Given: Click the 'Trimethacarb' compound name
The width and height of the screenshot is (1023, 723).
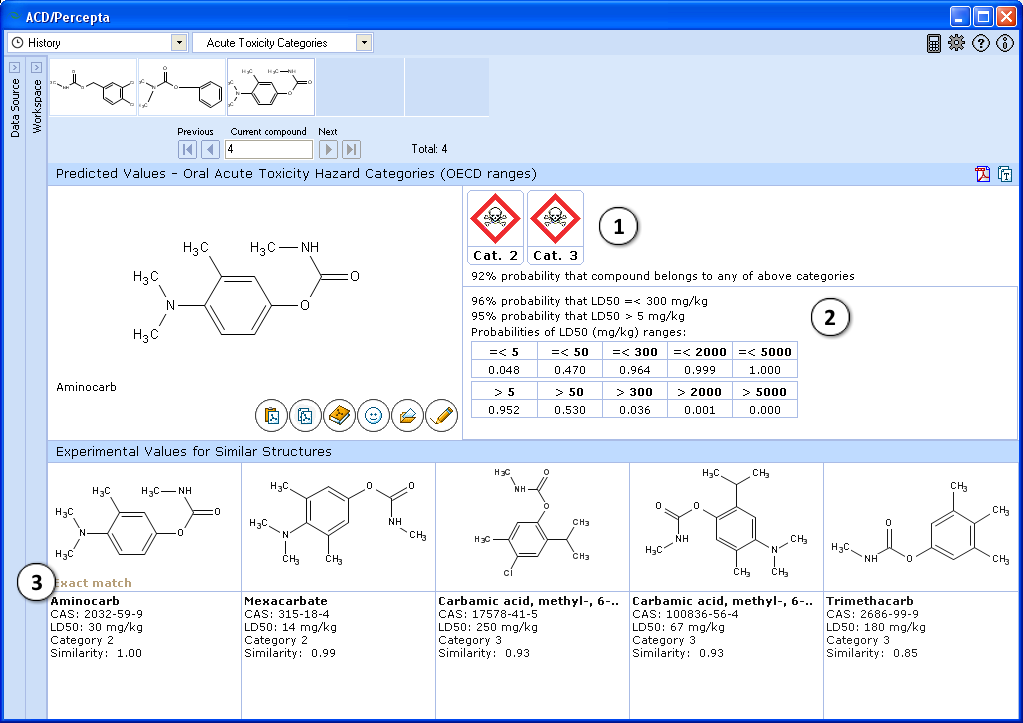Looking at the screenshot, I should click(x=870, y=601).
